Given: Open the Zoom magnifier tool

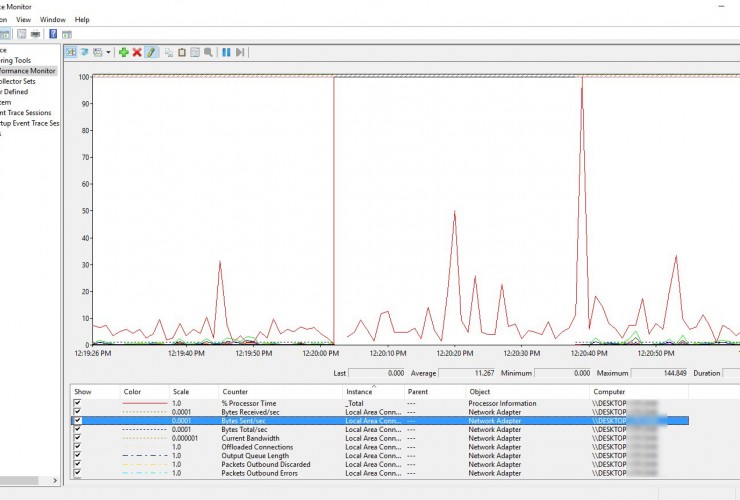Looking at the screenshot, I should 208,52.
